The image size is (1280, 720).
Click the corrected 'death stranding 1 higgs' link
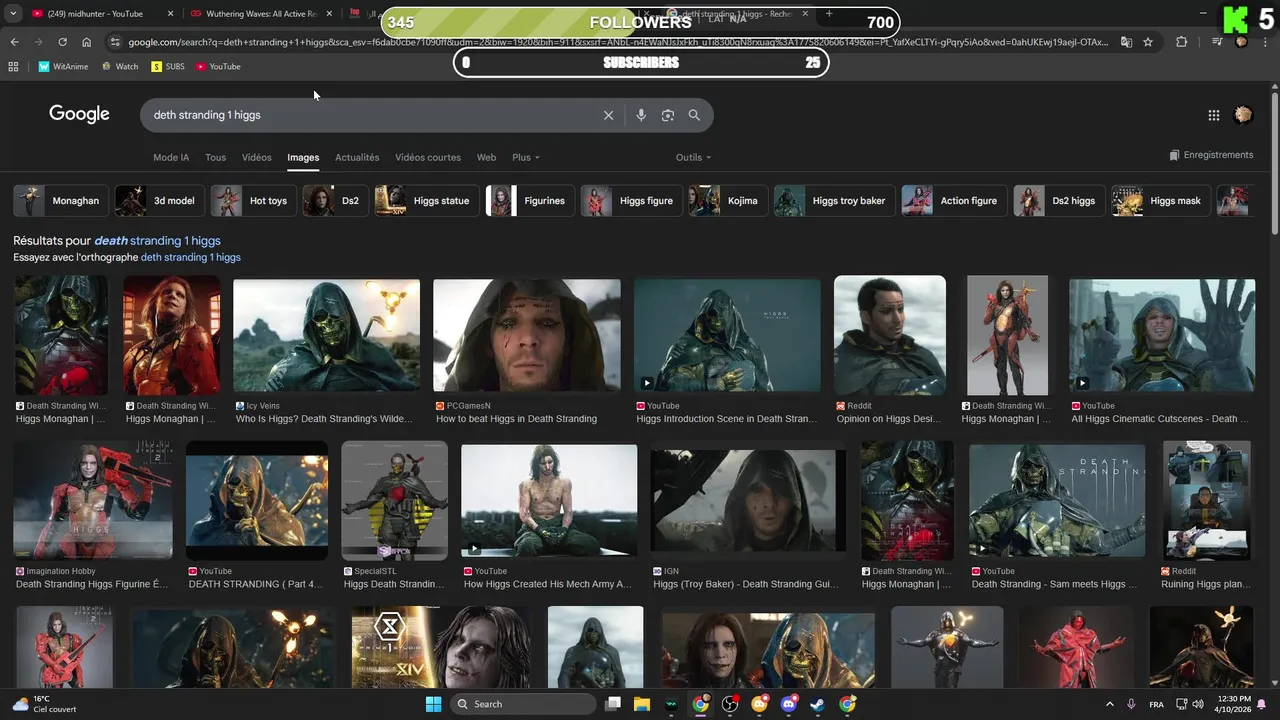tap(157, 241)
